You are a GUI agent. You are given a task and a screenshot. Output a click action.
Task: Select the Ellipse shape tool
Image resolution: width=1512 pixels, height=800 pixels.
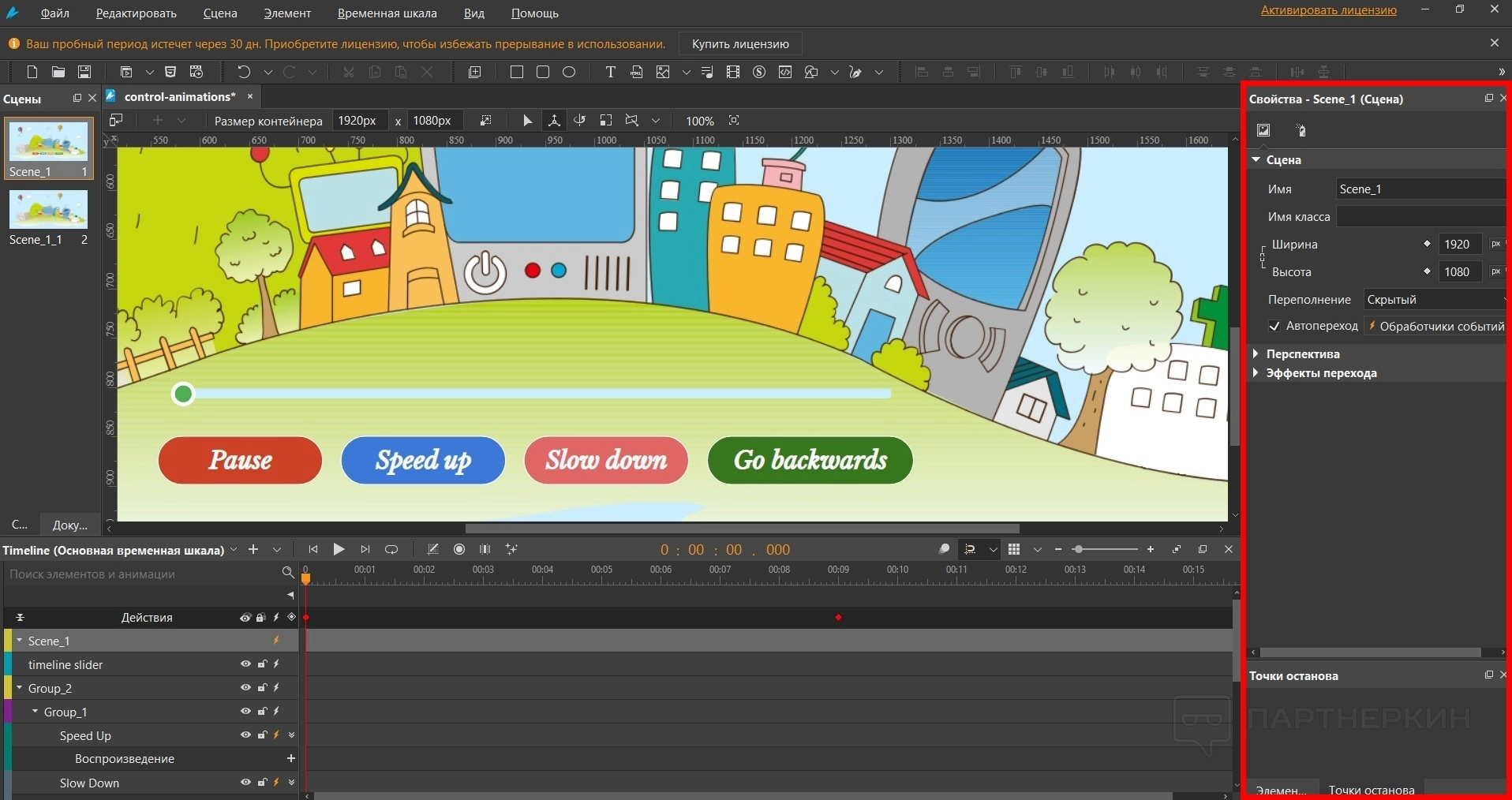click(569, 72)
